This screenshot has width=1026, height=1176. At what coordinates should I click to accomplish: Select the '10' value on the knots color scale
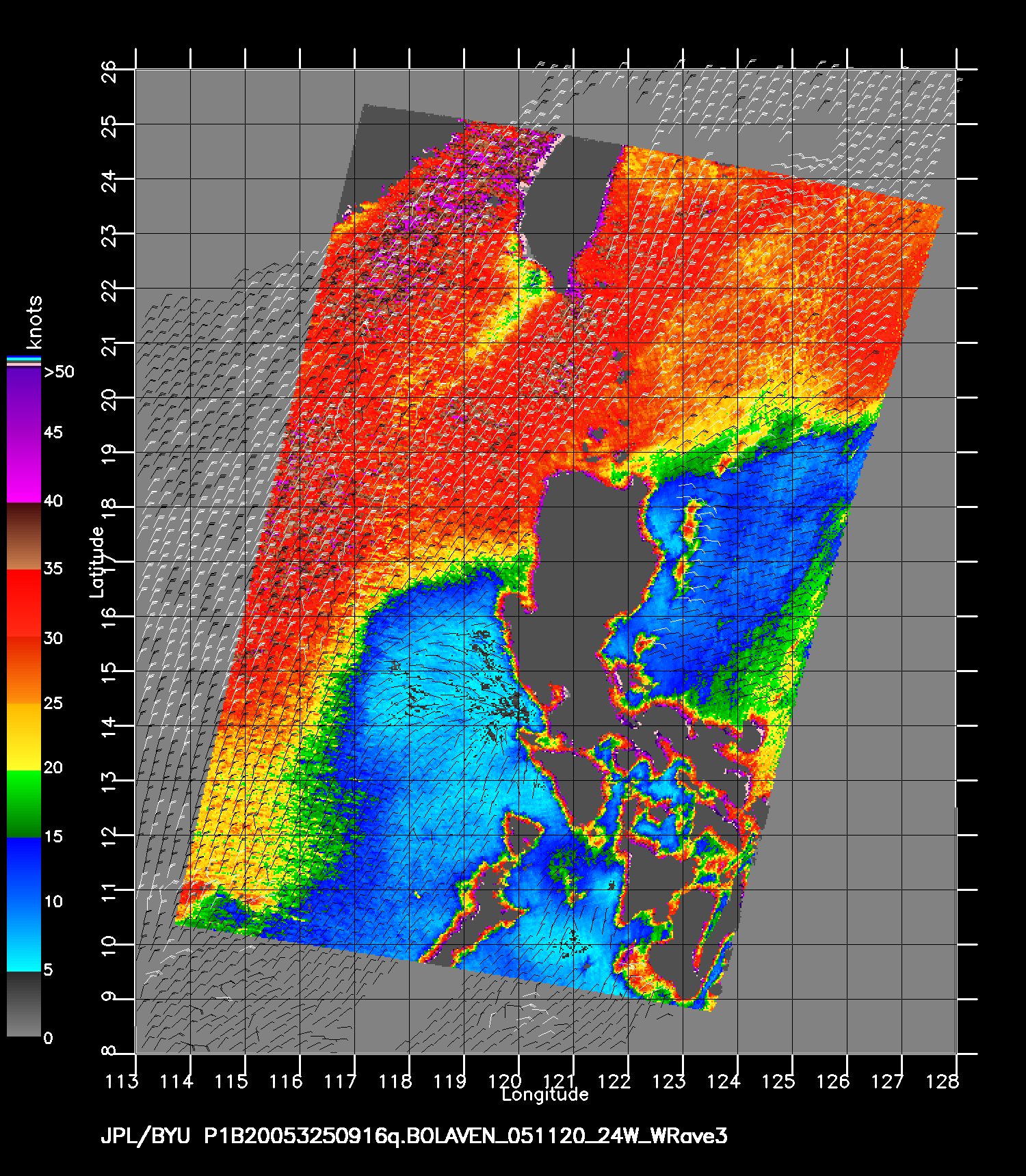click(53, 901)
